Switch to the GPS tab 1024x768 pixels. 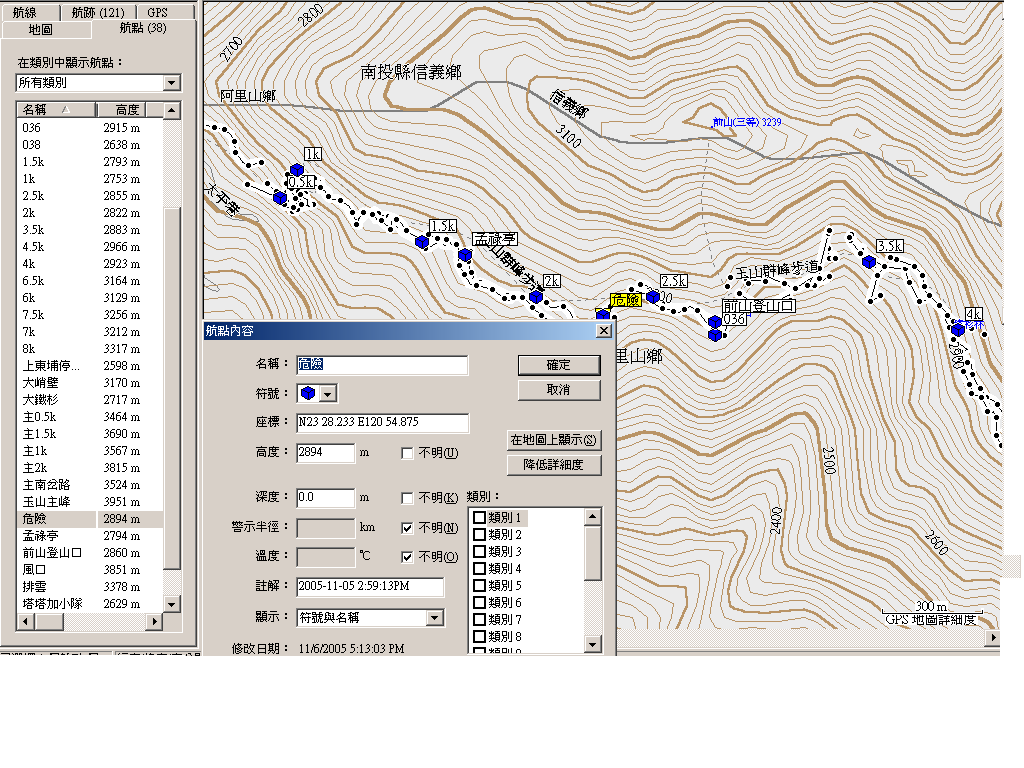166,12
